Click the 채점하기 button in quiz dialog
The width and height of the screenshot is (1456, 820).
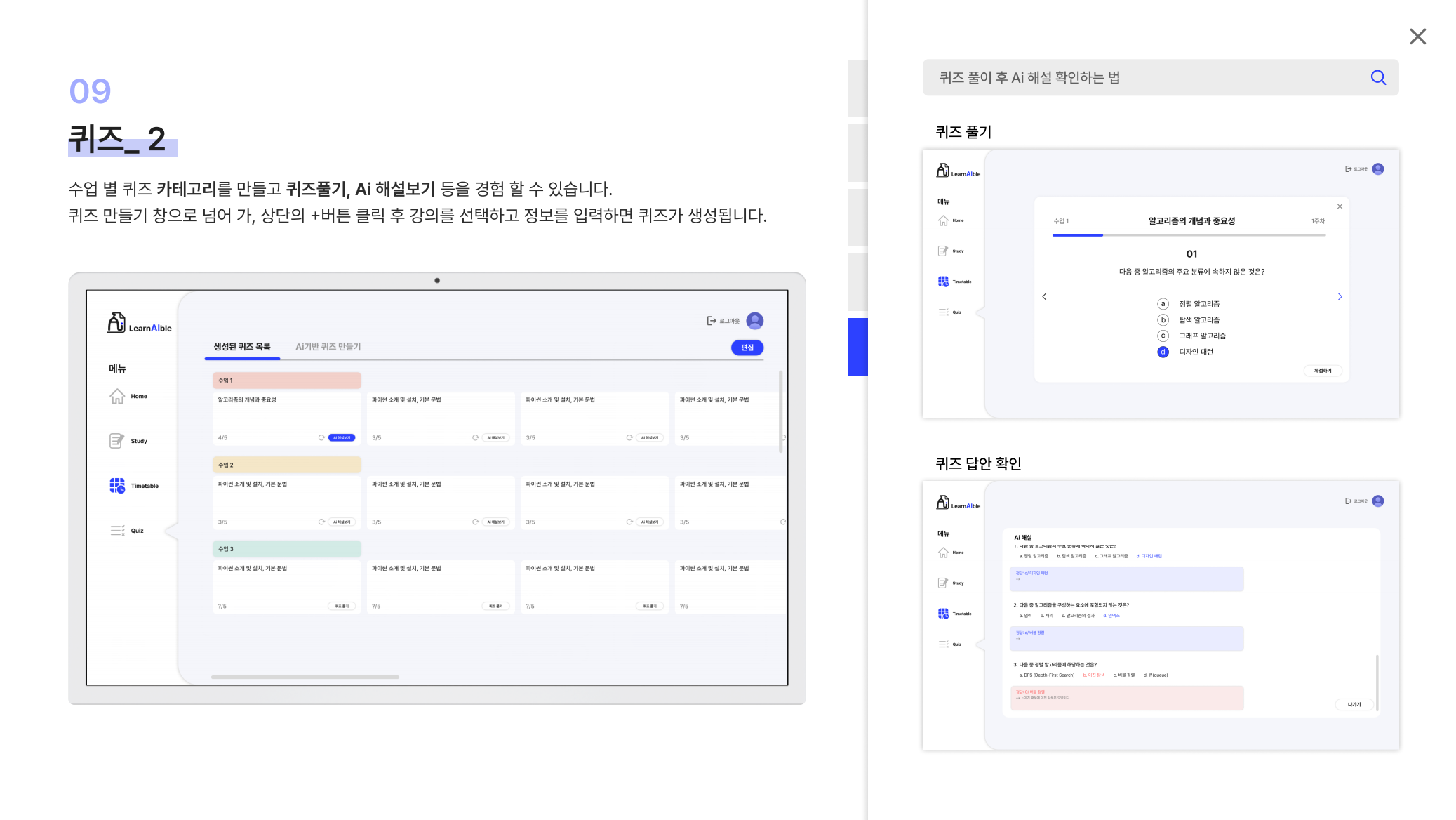(x=1322, y=371)
